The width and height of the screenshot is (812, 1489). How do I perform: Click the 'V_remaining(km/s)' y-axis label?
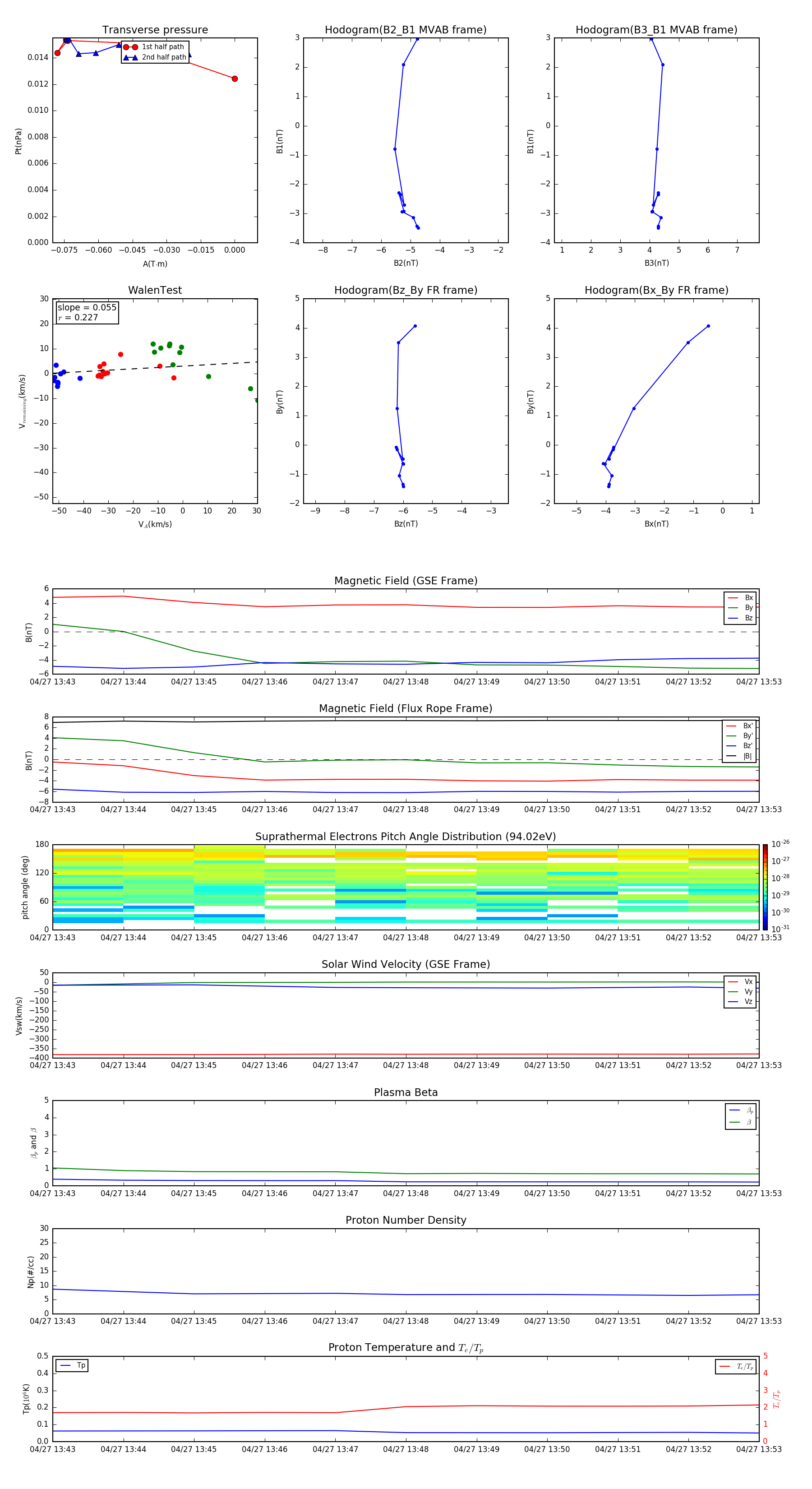tap(22, 401)
